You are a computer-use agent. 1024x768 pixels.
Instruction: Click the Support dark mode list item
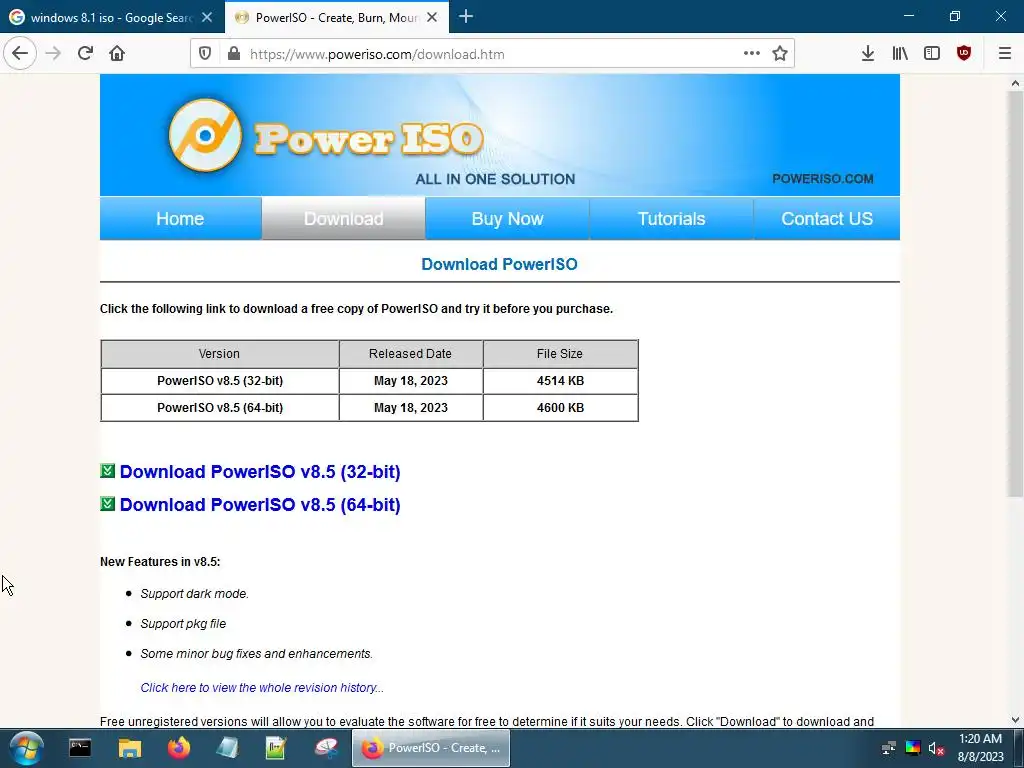coord(195,594)
